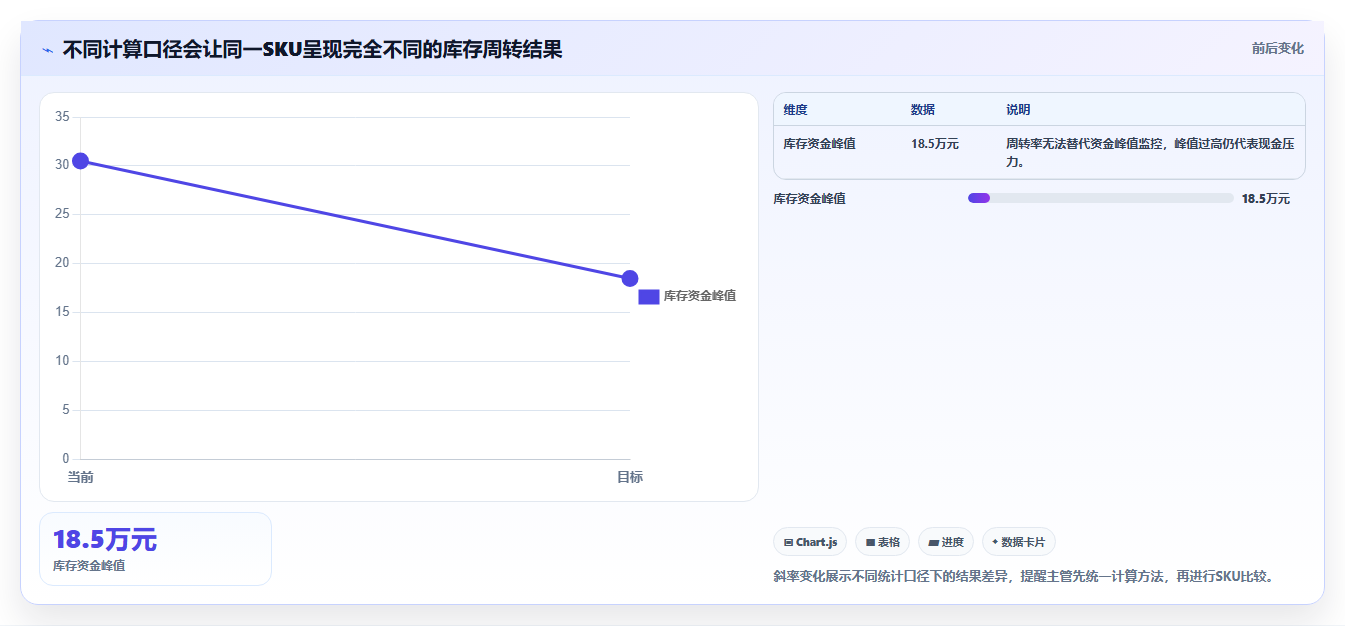
Task: Click the lightning icon beside the title
Action: coord(47,50)
